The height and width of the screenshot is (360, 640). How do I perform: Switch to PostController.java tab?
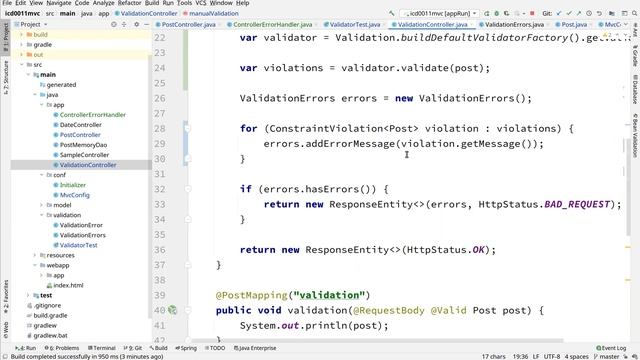click(x=188, y=24)
